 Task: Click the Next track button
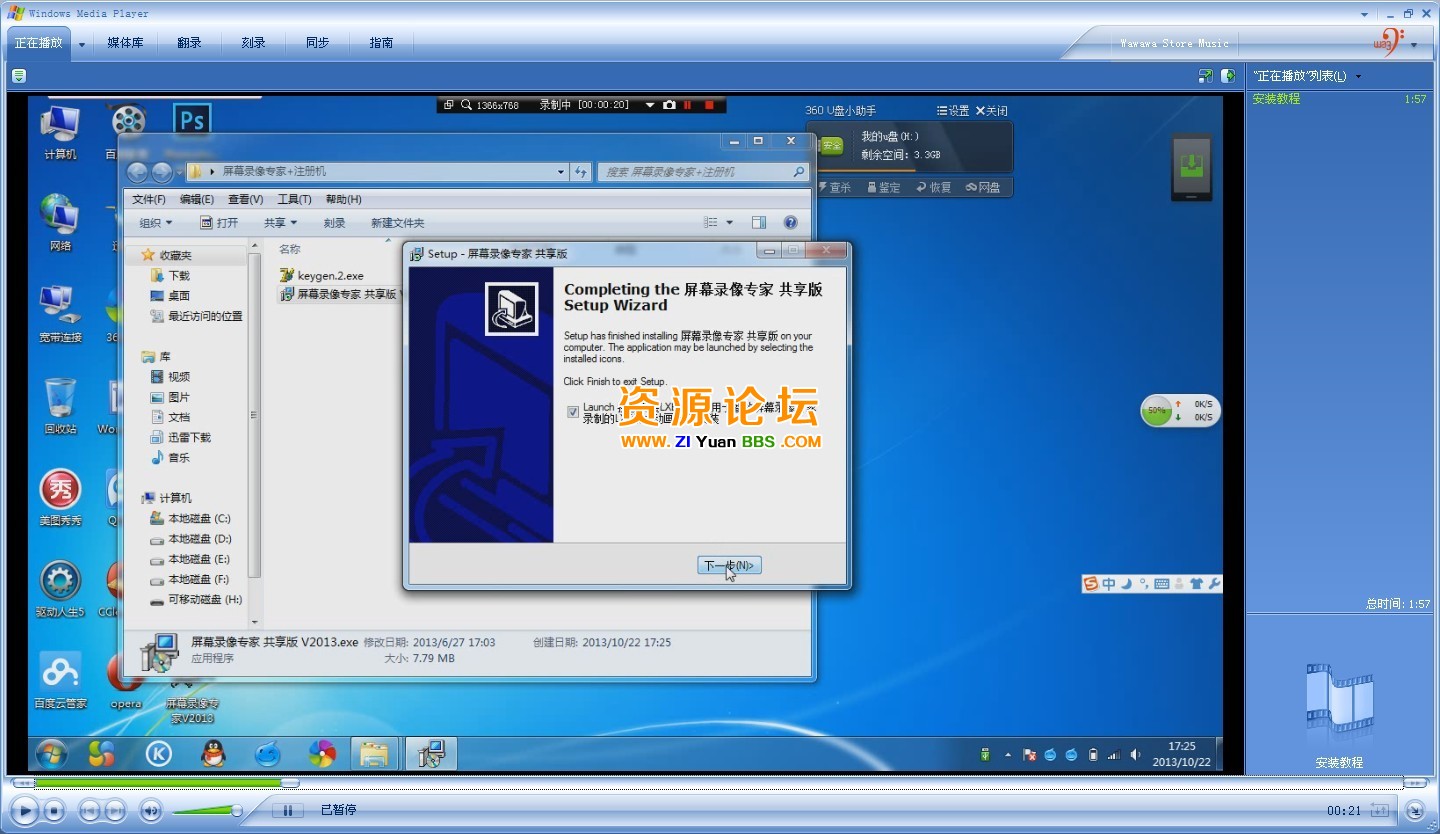coord(115,810)
